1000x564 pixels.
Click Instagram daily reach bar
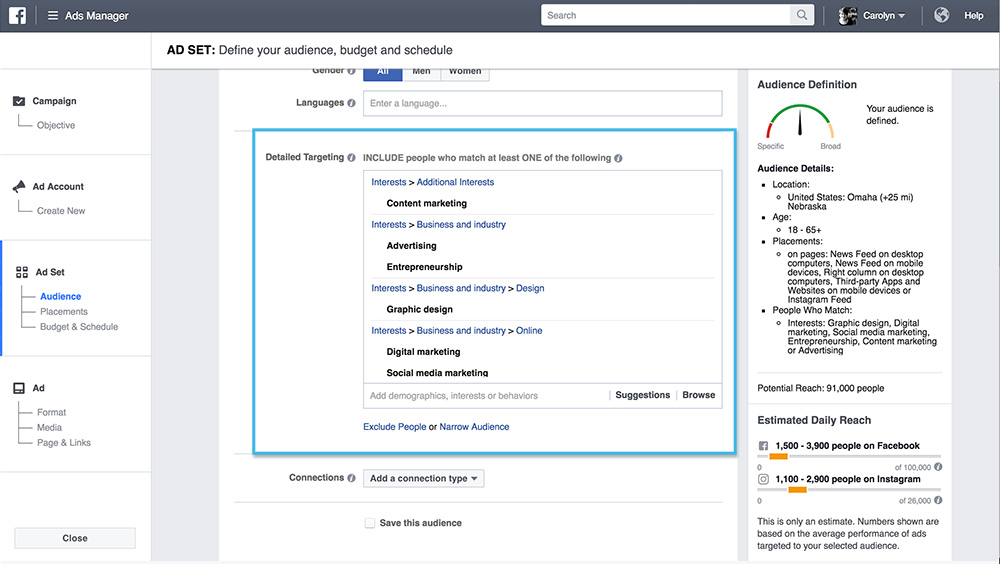coord(849,489)
